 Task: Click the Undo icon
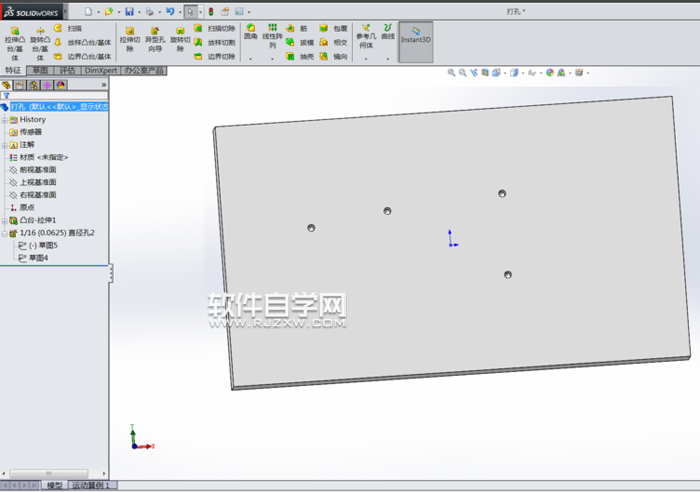click(170, 12)
